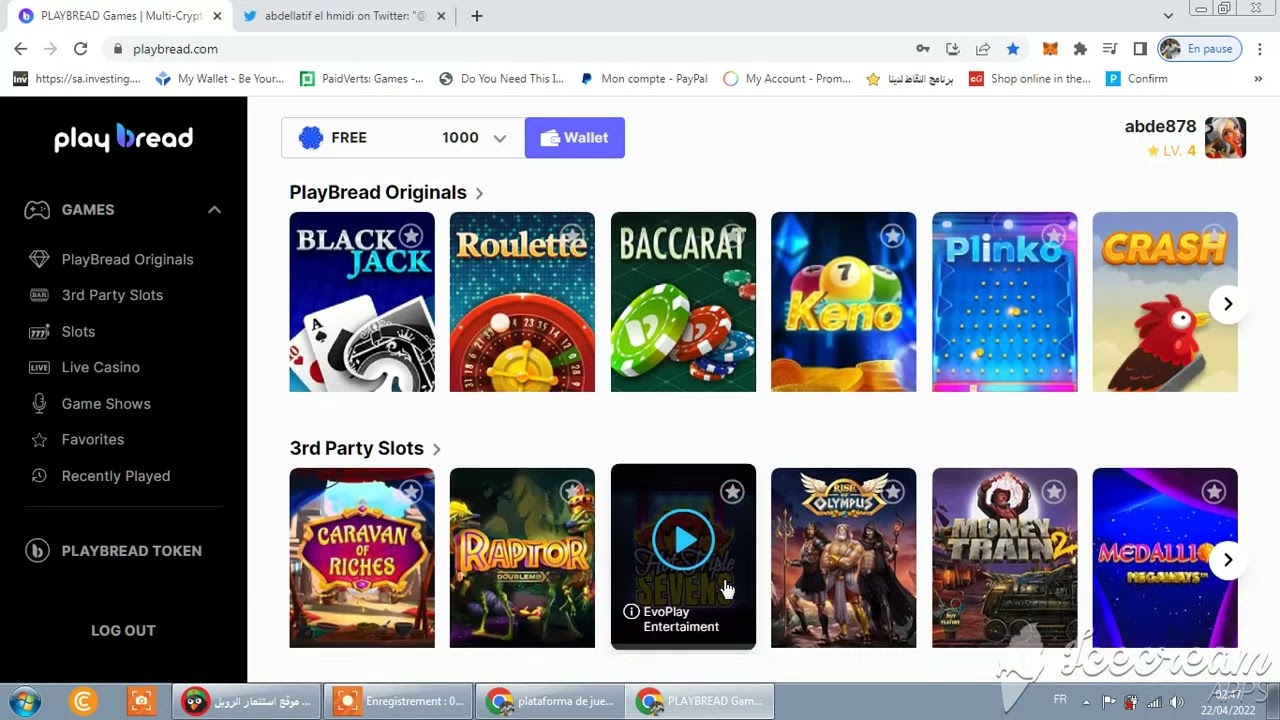
Task: Open Mon compte - PayPal bookmark
Action: click(x=644, y=79)
